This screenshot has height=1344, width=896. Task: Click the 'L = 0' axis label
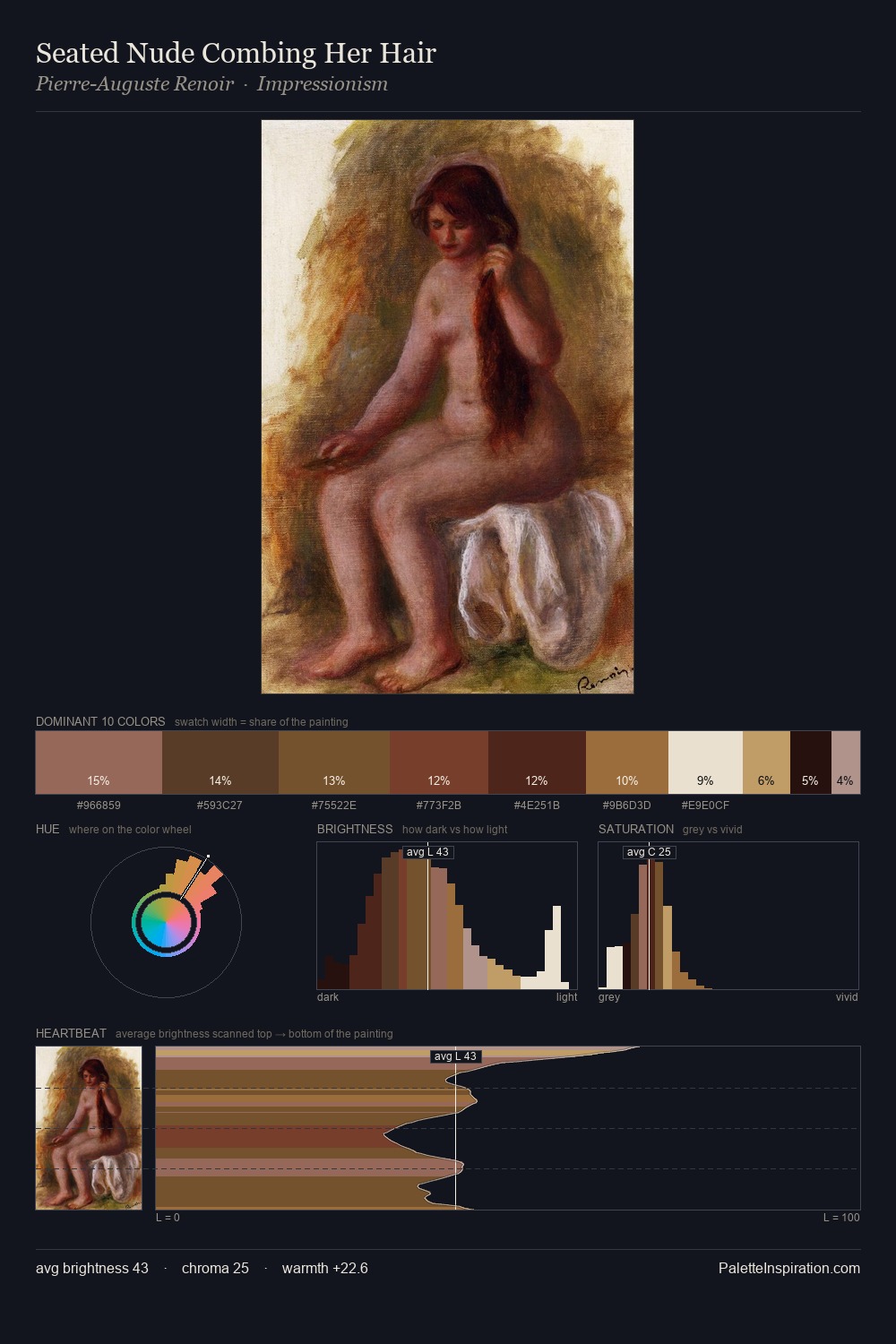coord(168,1217)
